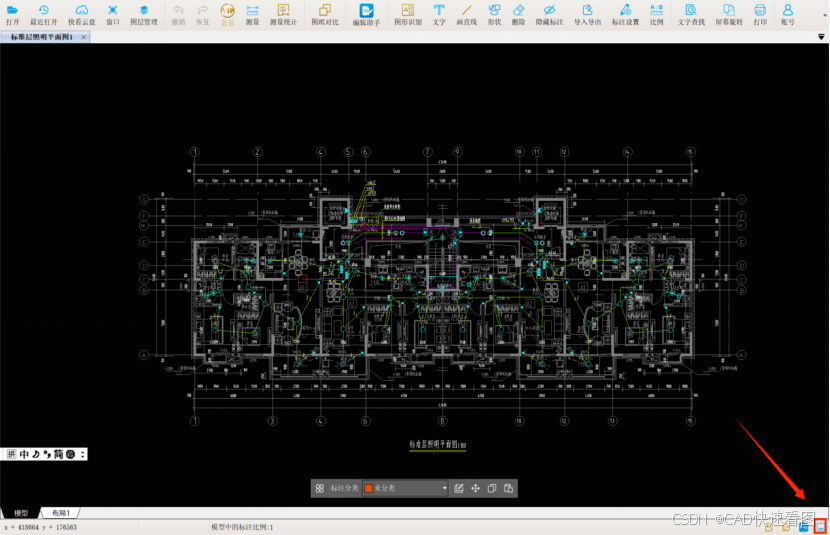Open the VIP 会员 membership icon
830x535 pixels.
[x=227, y=14]
